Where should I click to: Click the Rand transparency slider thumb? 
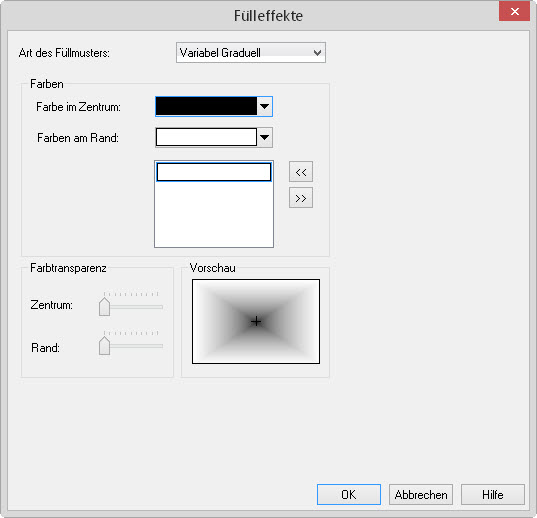(104, 346)
